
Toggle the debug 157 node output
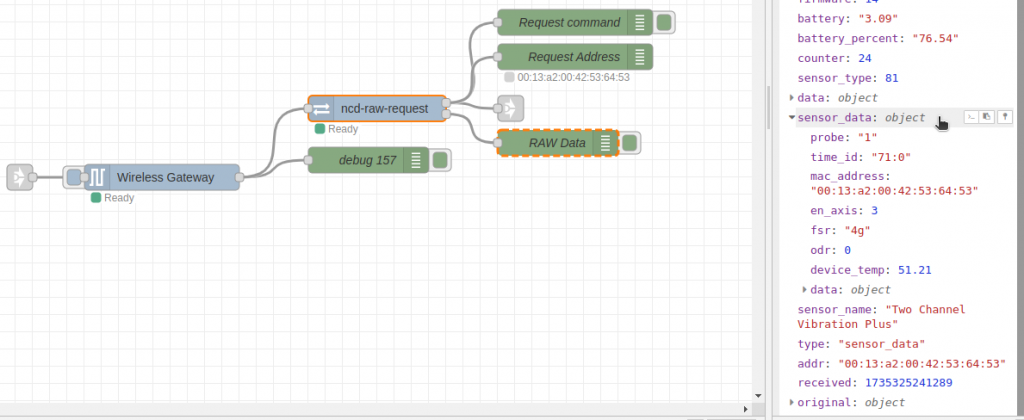tap(440, 160)
